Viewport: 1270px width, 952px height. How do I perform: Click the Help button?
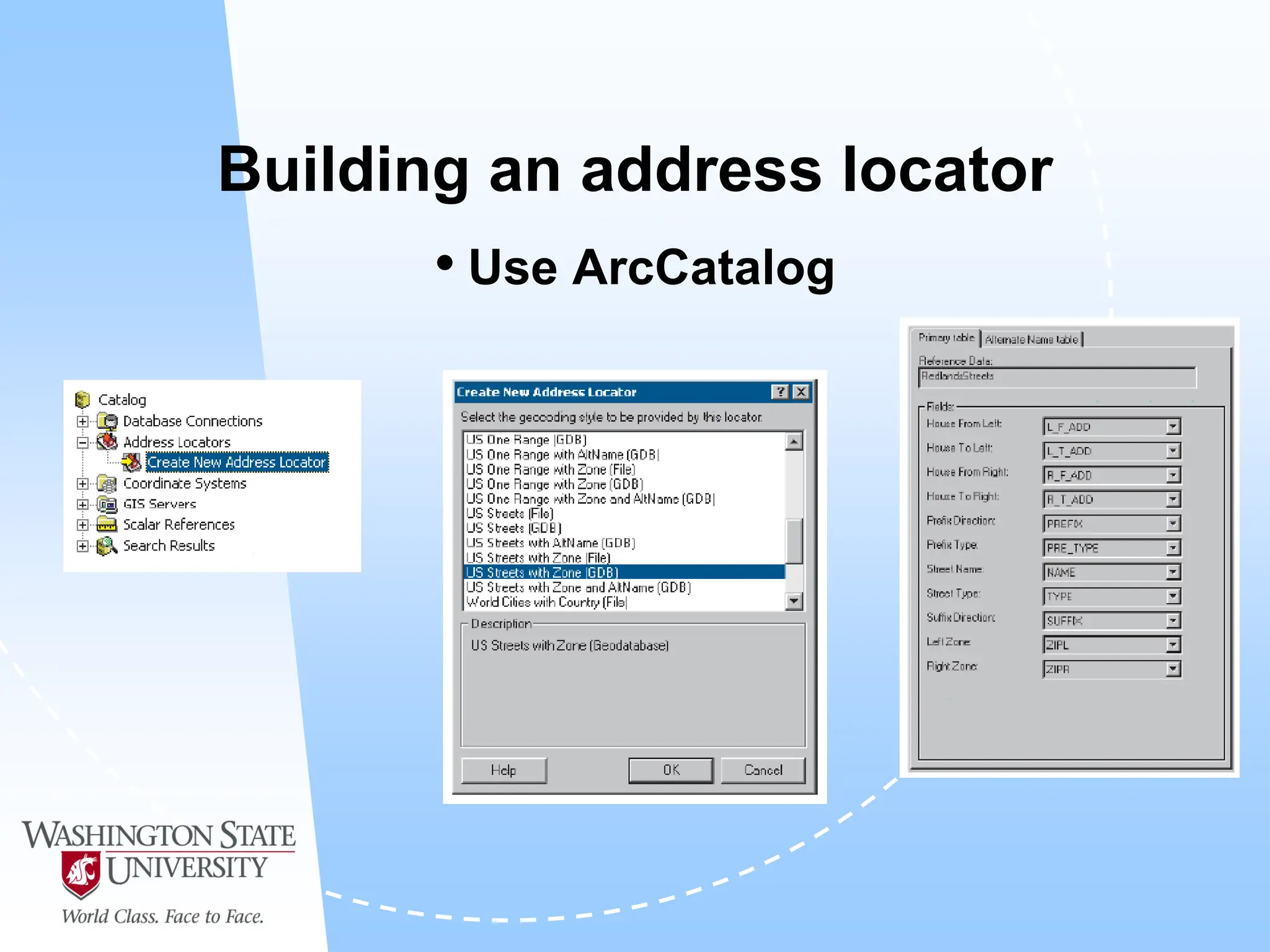pos(504,770)
